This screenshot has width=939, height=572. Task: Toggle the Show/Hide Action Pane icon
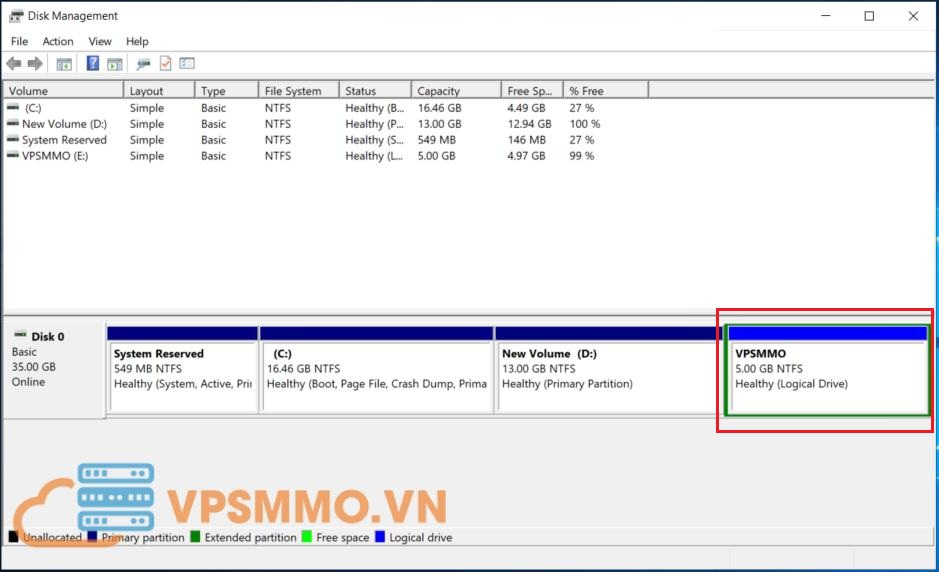tap(115, 64)
